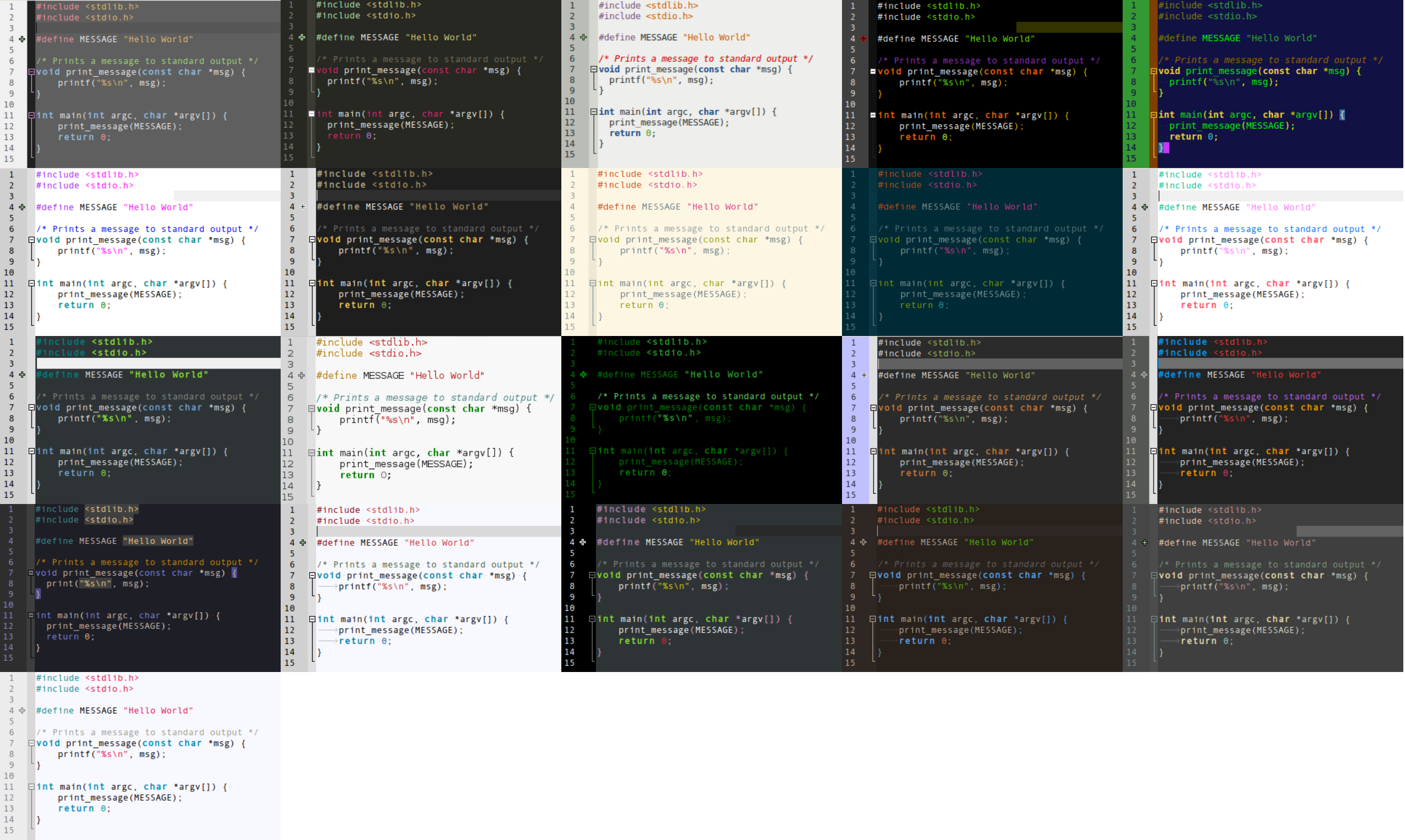The height and width of the screenshot is (840, 1405).
Task: Click line number 15 in the navy green-gutter theme
Action: [1130, 158]
